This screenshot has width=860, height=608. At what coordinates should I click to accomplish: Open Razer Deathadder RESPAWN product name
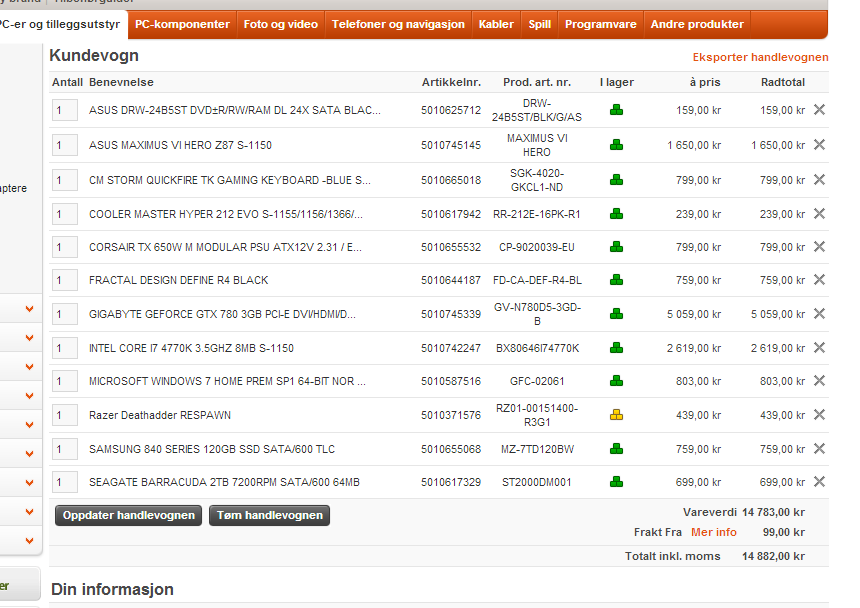(160, 415)
